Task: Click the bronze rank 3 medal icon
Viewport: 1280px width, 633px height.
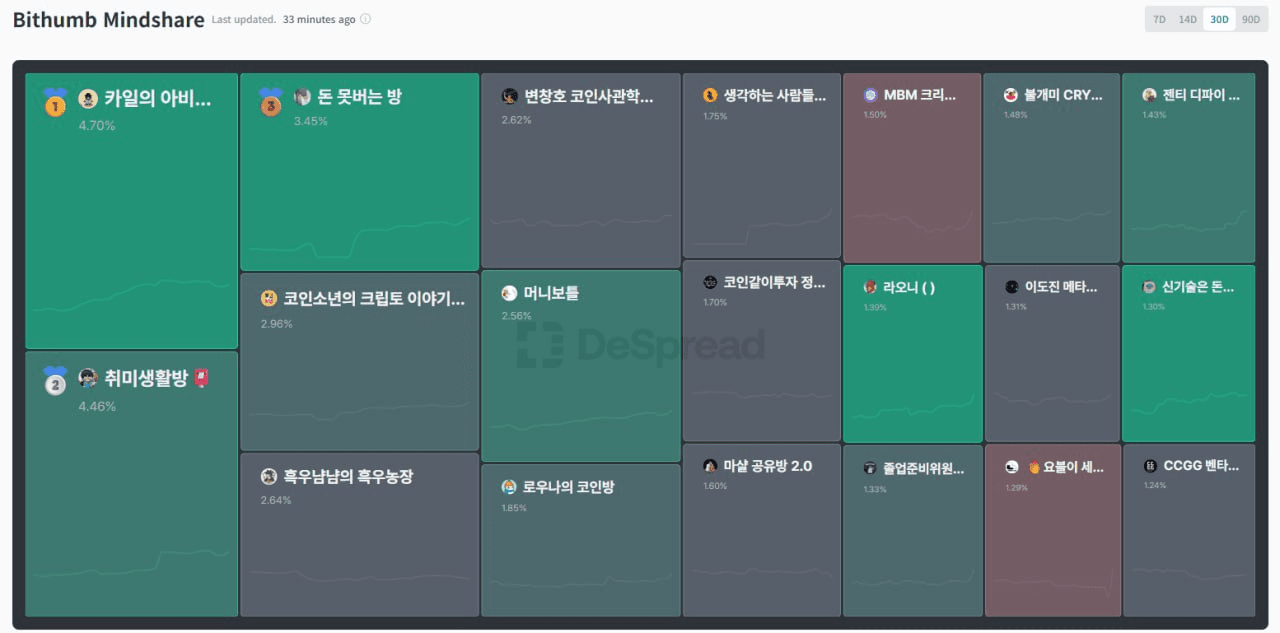Action: click(x=270, y=101)
